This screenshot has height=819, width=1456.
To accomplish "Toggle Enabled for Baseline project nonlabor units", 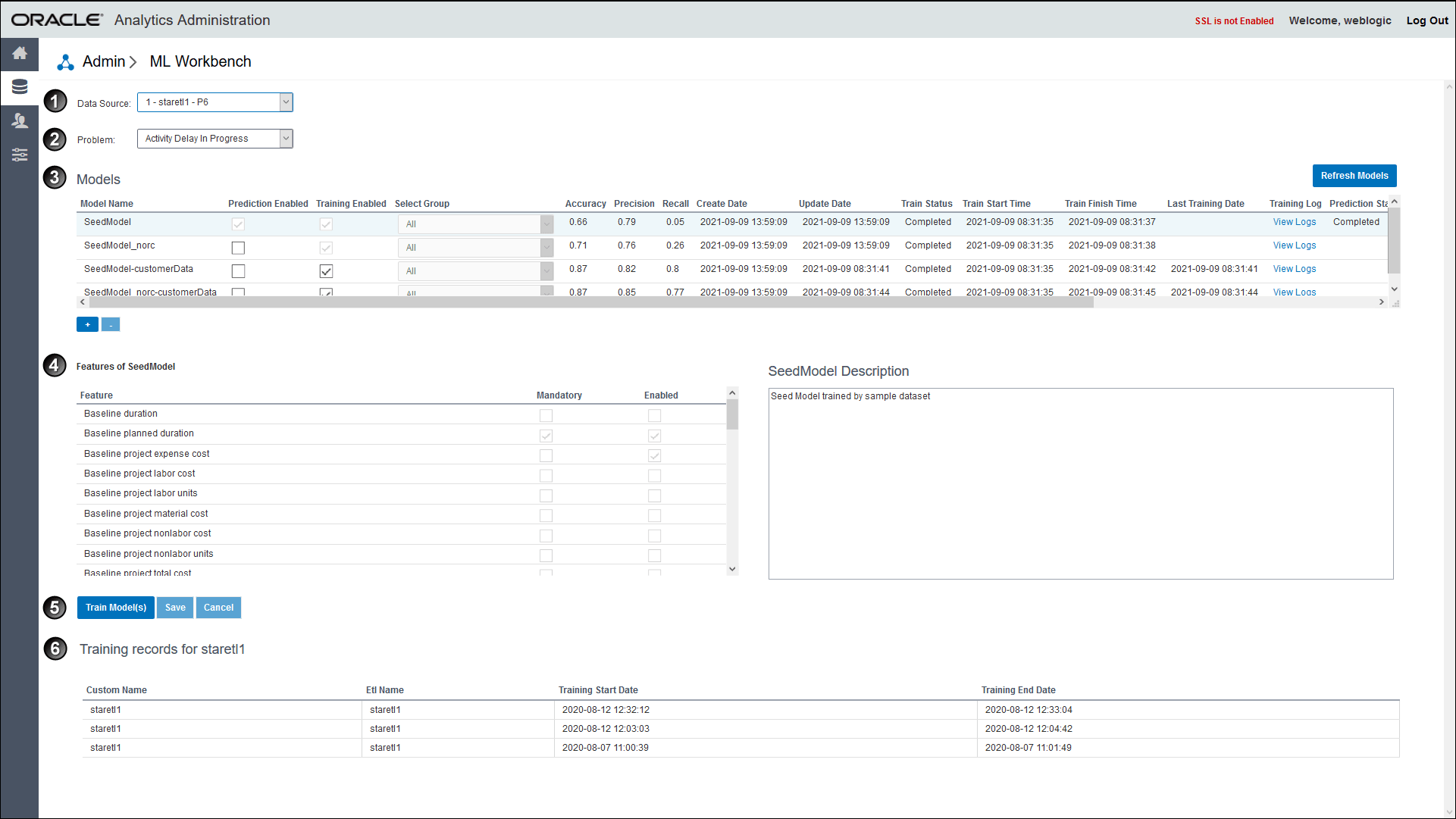I will pyautogui.click(x=654, y=555).
